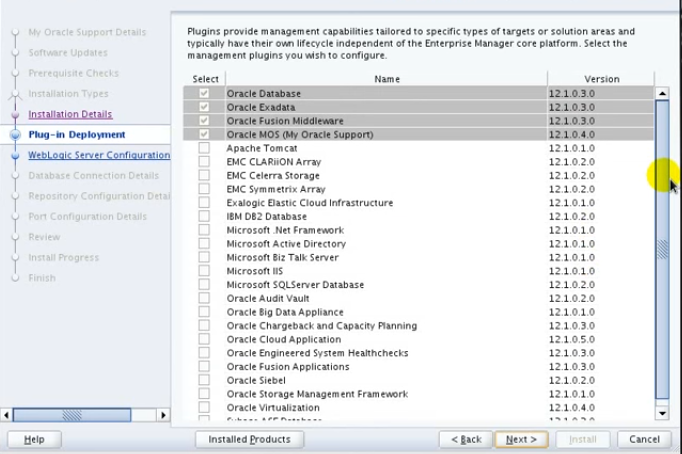Click the Port Configuration Details step
Viewport: 682px width, 454px height.
(87, 216)
